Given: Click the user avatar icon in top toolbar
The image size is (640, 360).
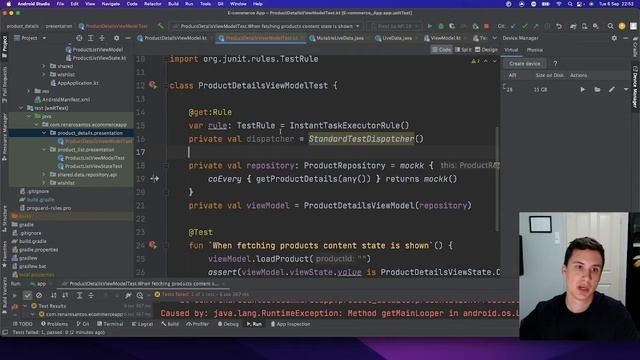Looking at the screenshot, I should (622, 26).
